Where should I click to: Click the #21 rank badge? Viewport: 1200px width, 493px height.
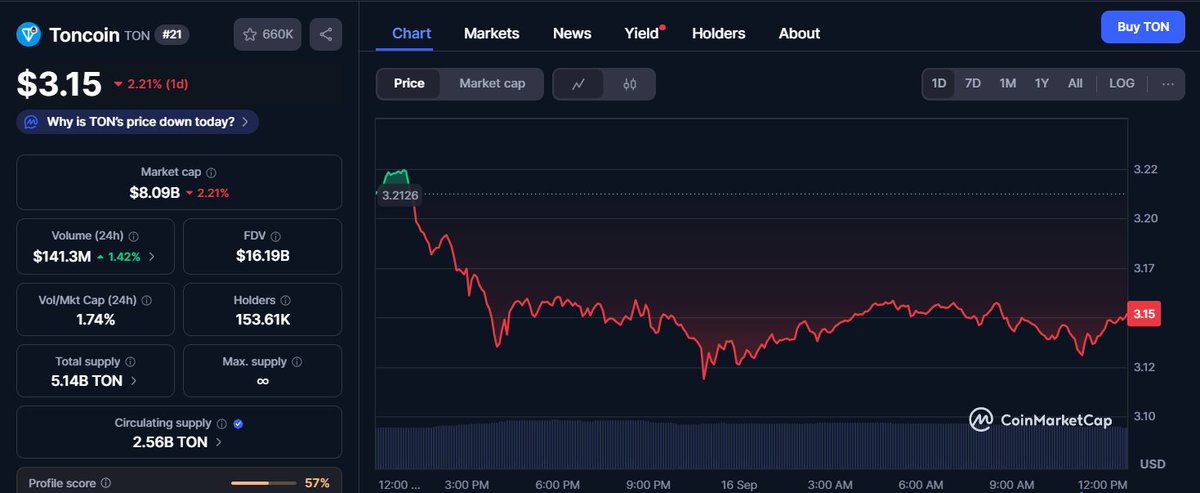pos(172,35)
